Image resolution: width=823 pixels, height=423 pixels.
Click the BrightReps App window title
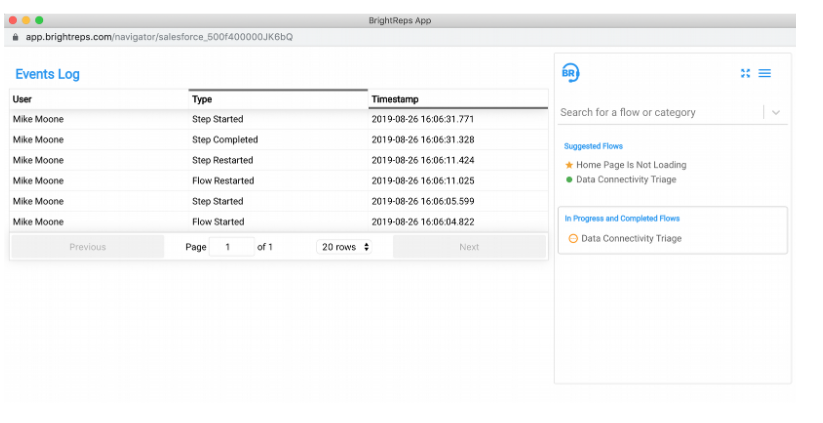click(400, 20)
